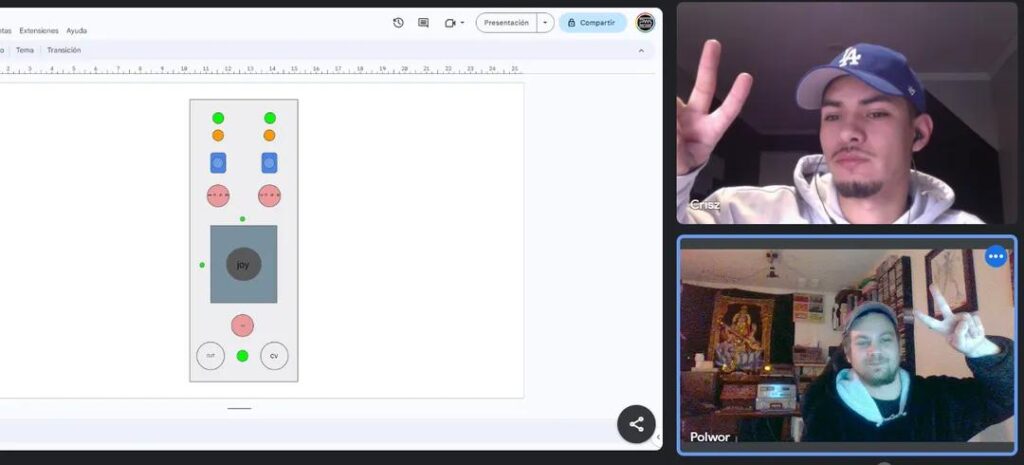The width and height of the screenshot is (1024, 465).
Task: Click Crisz's video tile
Action: 846,112
